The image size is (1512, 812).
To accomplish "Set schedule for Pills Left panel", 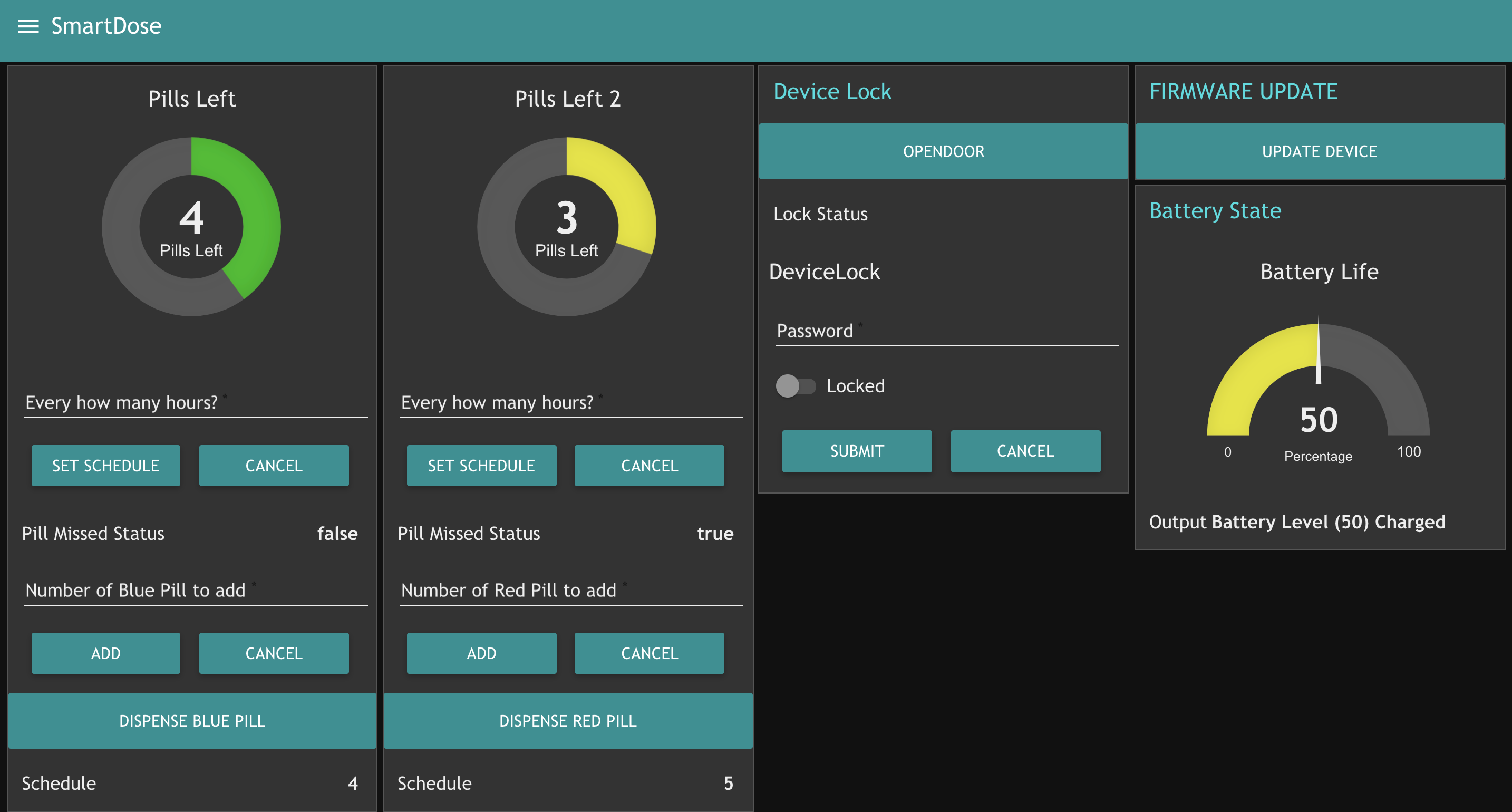I will point(105,466).
